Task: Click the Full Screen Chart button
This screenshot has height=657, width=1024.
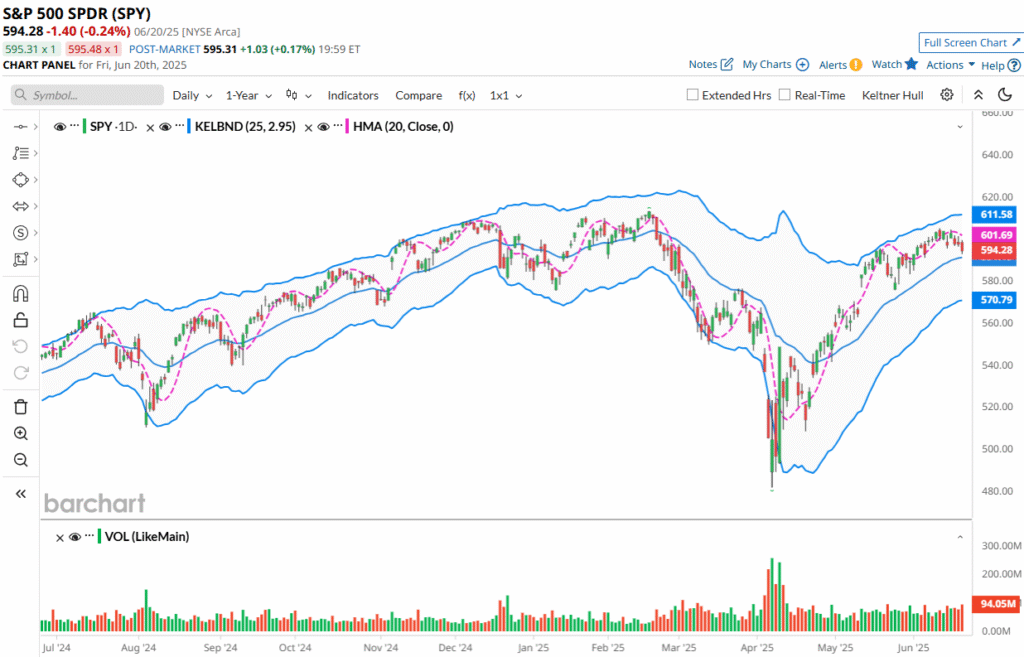Action: point(970,43)
